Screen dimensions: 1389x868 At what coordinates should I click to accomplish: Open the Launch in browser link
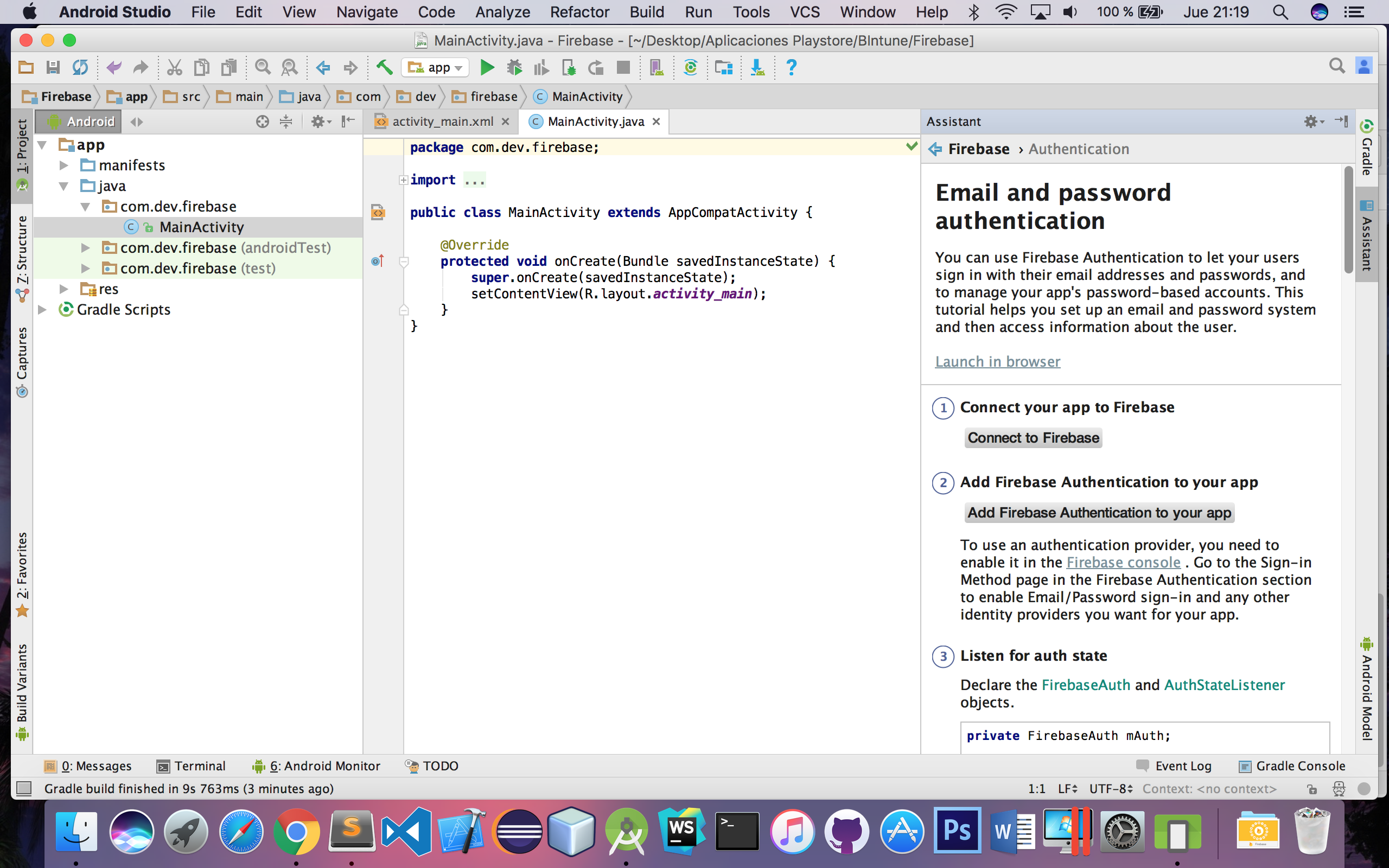[998, 362]
